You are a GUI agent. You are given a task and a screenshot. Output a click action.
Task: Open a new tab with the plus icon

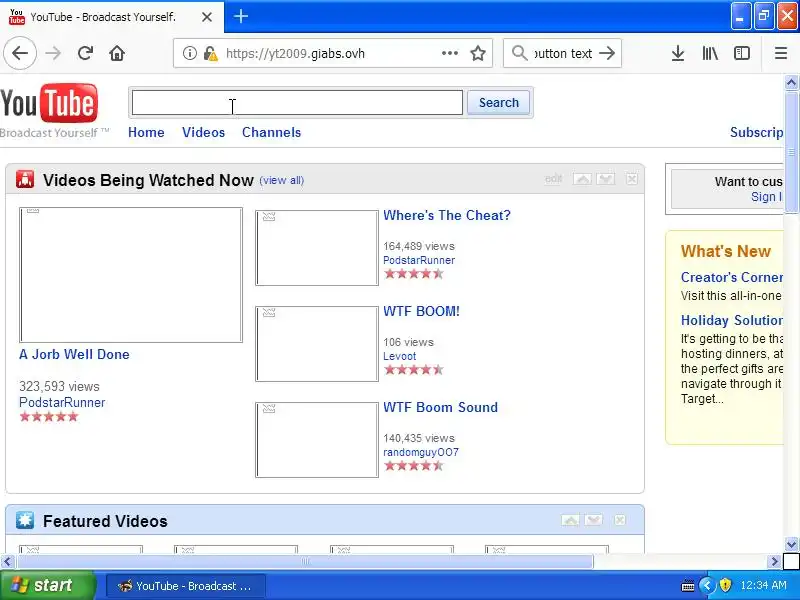pos(241,16)
